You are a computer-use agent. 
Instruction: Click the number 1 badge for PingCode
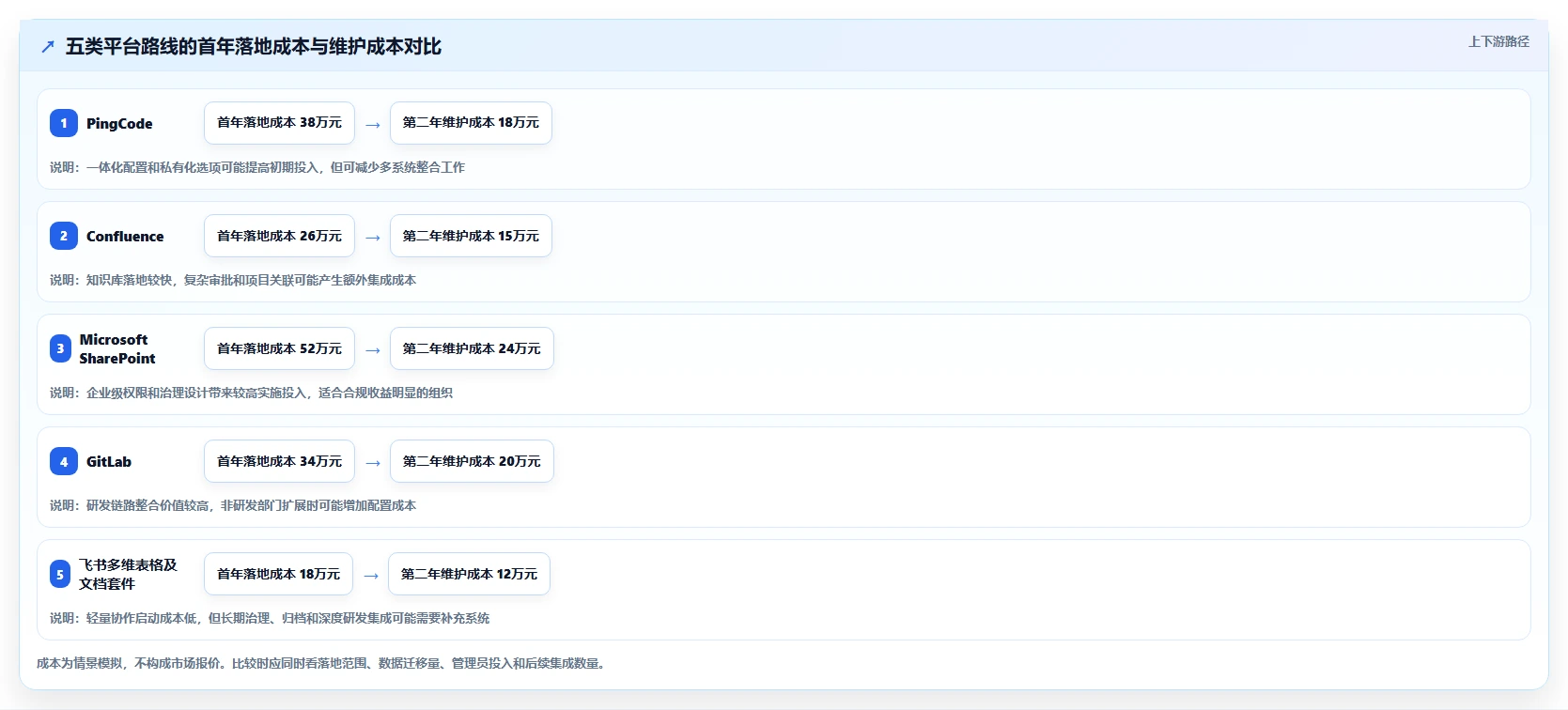tap(64, 123)
